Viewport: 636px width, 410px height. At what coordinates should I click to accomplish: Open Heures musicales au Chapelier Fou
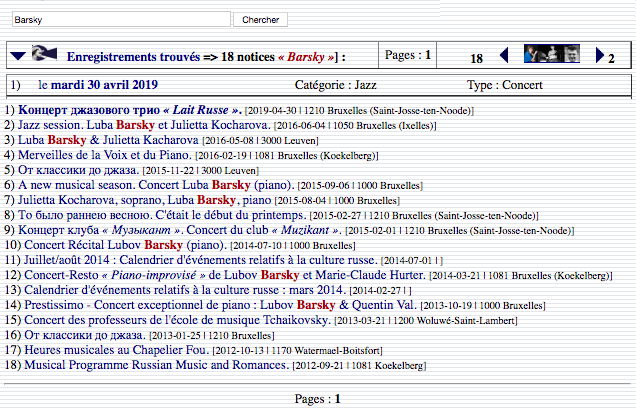click(x=116, y=350)
